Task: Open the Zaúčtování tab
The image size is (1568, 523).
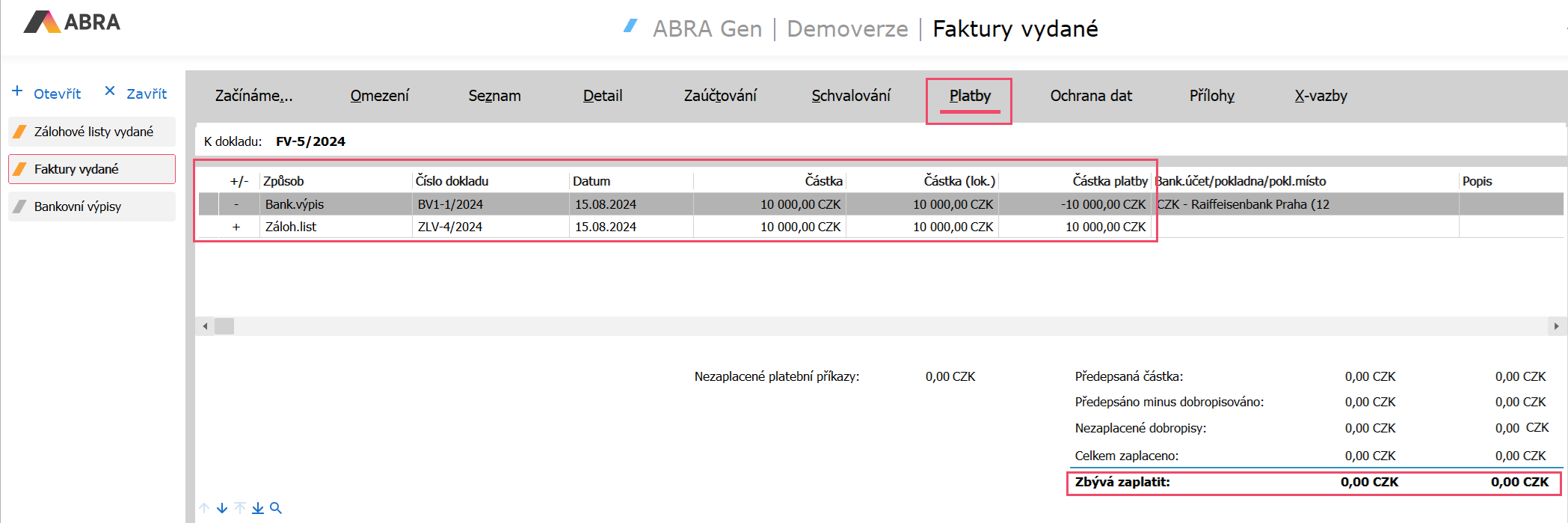Action: (720, 96)
